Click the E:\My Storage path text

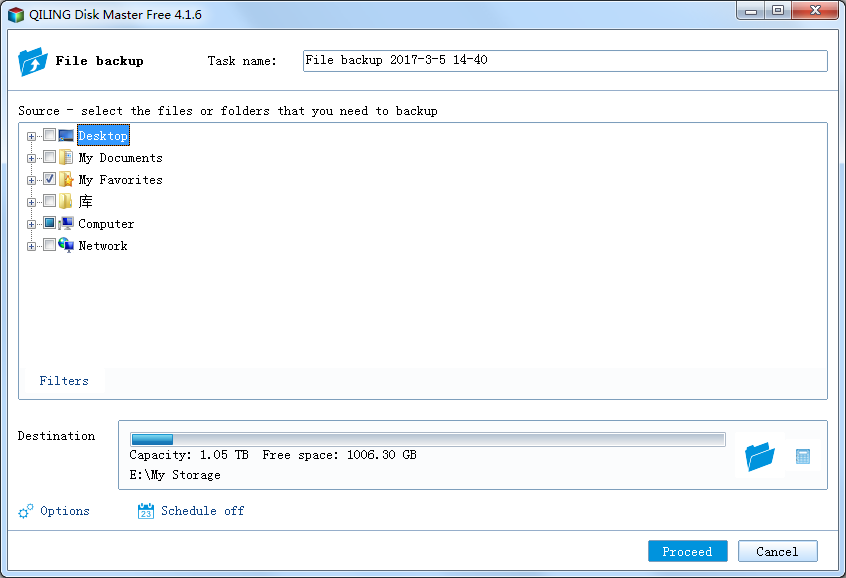pos(175,475)
